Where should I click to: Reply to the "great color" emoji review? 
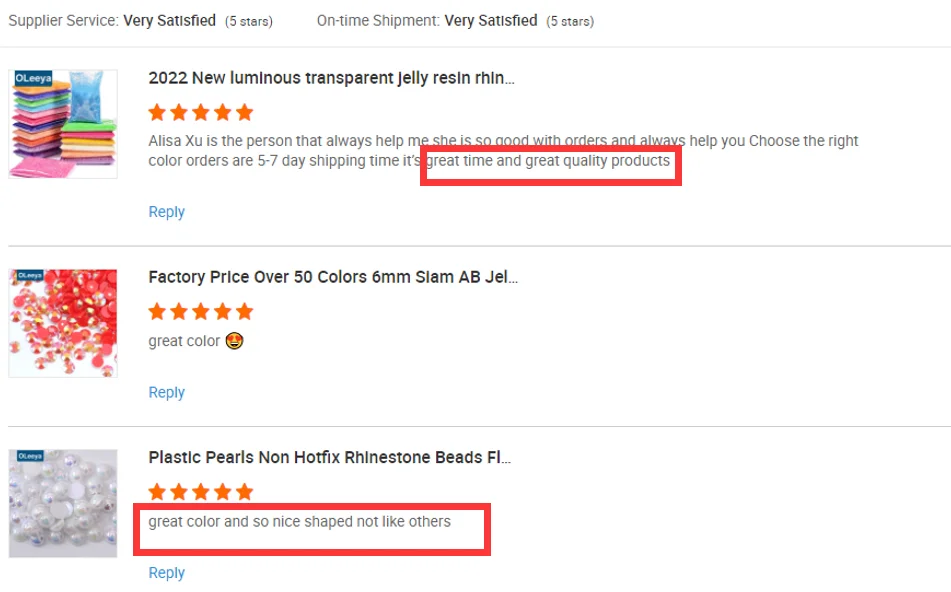click(166, 392)
